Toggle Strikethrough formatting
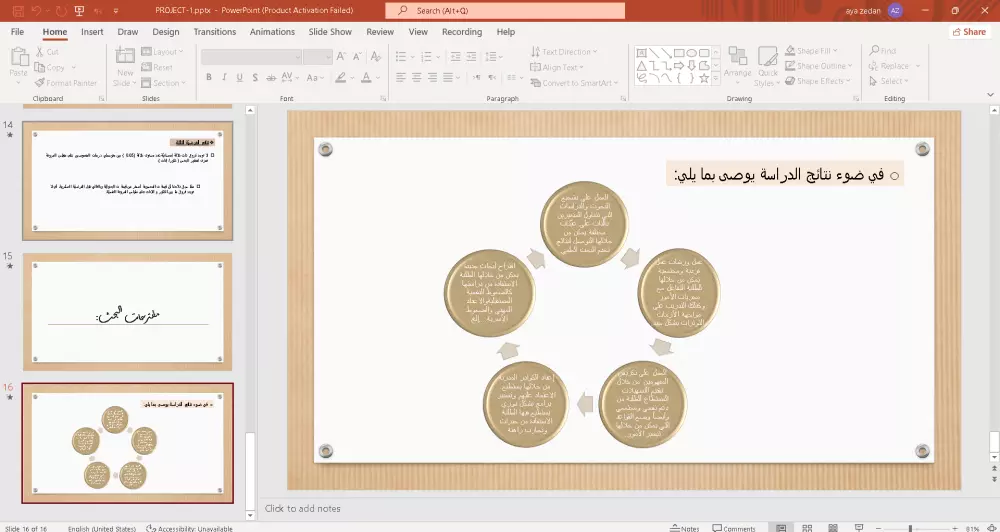Viewport: 1000px width, 532px height. tap(271, 77)
